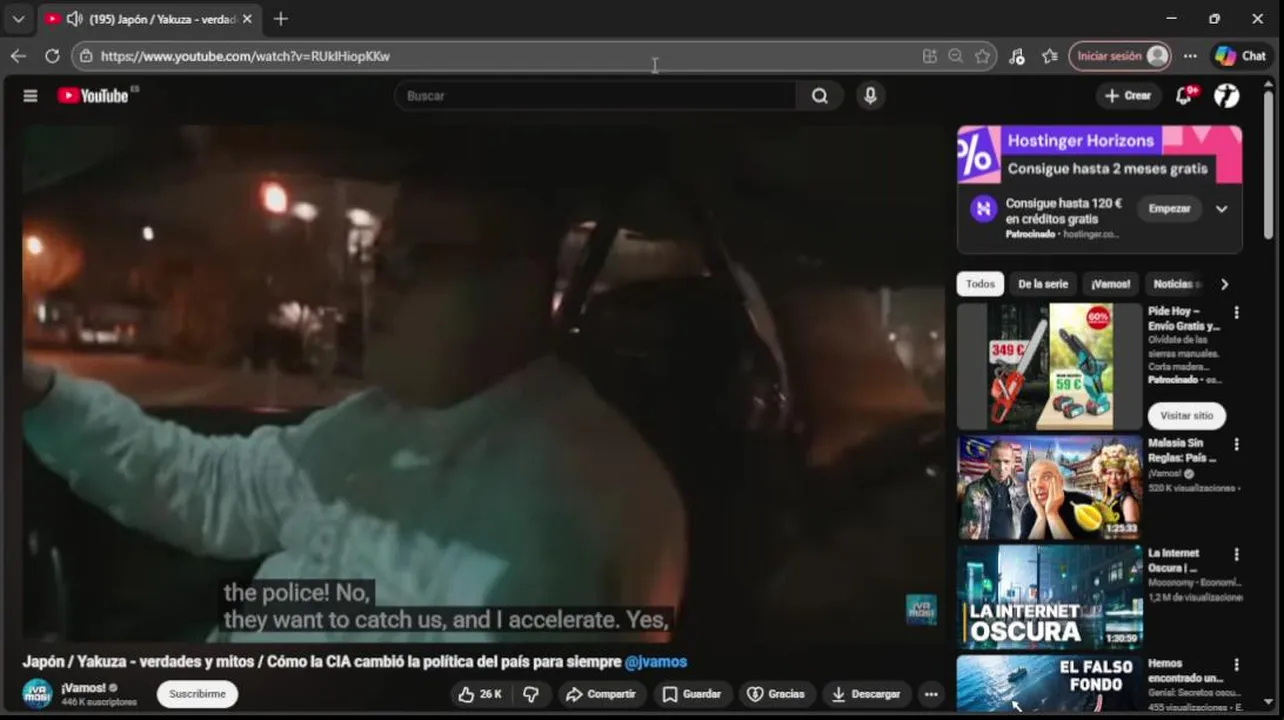This screenshot has width=1284, height=720.
Task: Reload the page
Action: pos(52,56)
